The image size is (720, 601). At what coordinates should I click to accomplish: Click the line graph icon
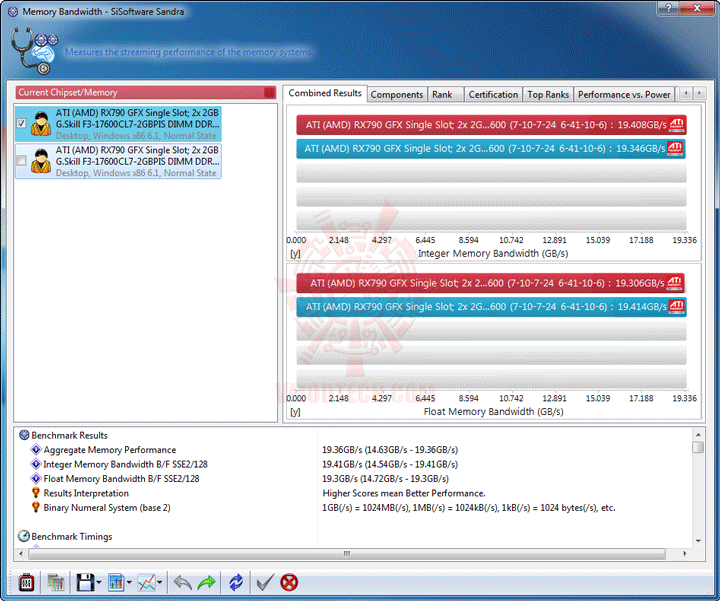click(x=146, y=583)
